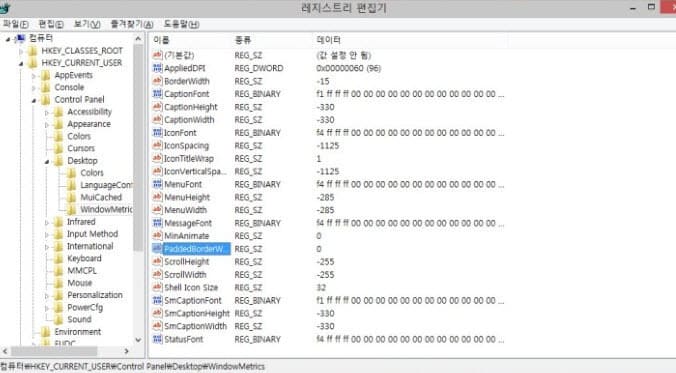Select the MenuWidth value name
This screenshot has width=676, height=373.
(x=185, y=210)
